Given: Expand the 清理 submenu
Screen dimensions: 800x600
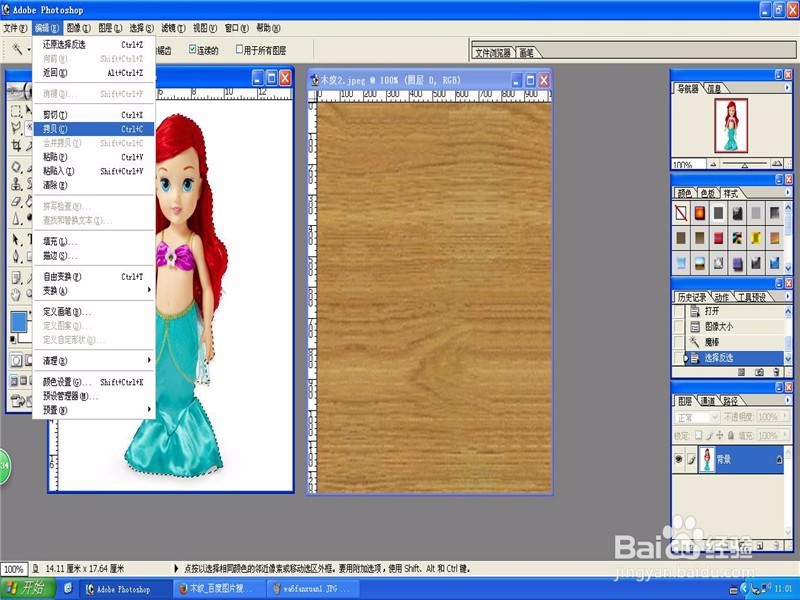Looking at the screenshot, I should tap(94, 361).
